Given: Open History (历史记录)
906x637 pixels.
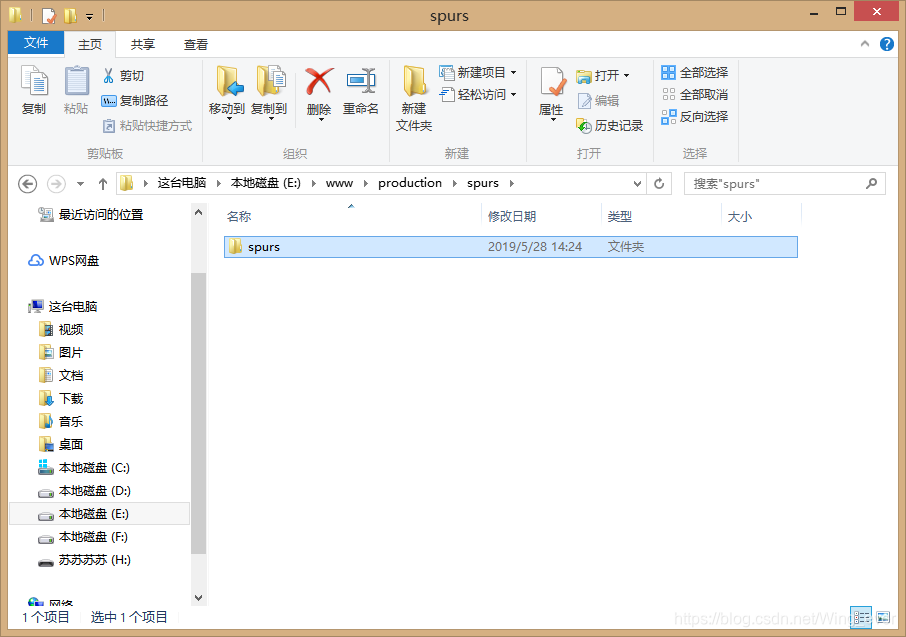Looking at the screenshot, I should pyautogui.click(x=610, y=125).
